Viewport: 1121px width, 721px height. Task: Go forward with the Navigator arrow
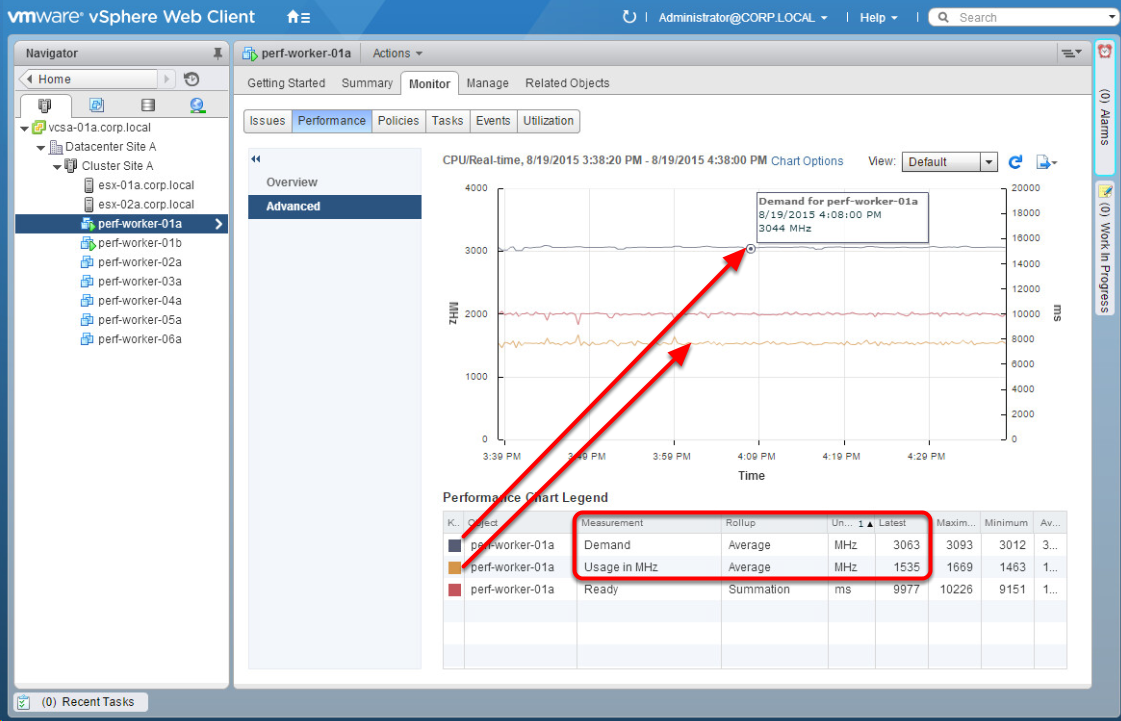pos(166,79)
